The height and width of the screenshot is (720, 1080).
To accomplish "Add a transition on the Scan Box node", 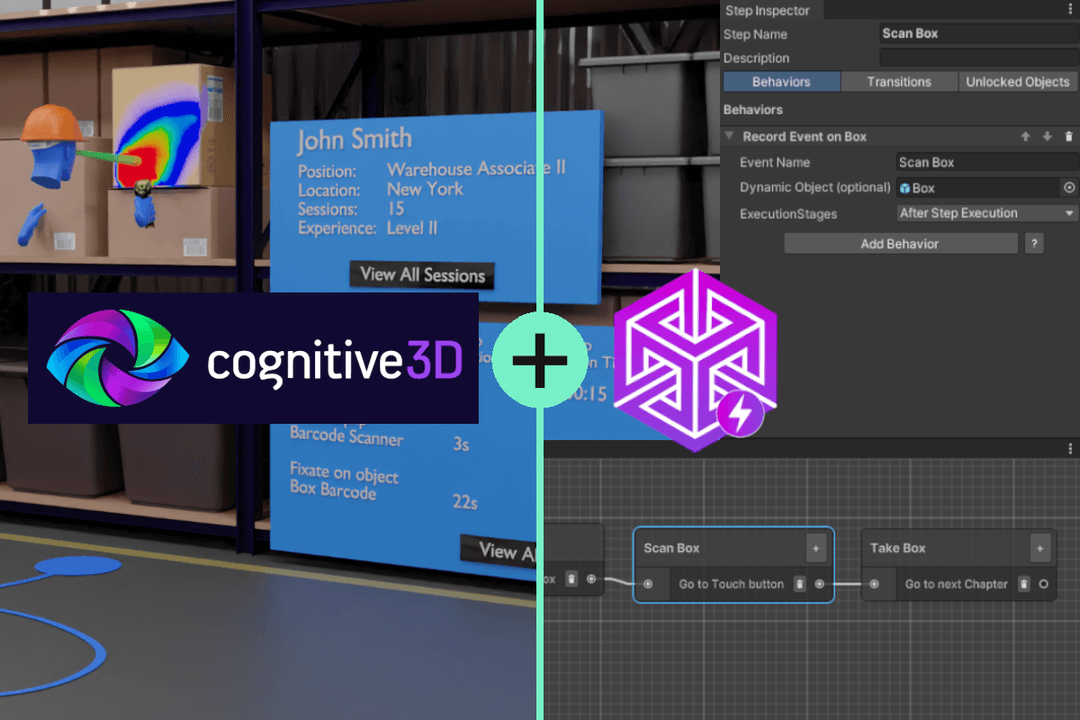I will pyautogui.click(x=816, y=548).
